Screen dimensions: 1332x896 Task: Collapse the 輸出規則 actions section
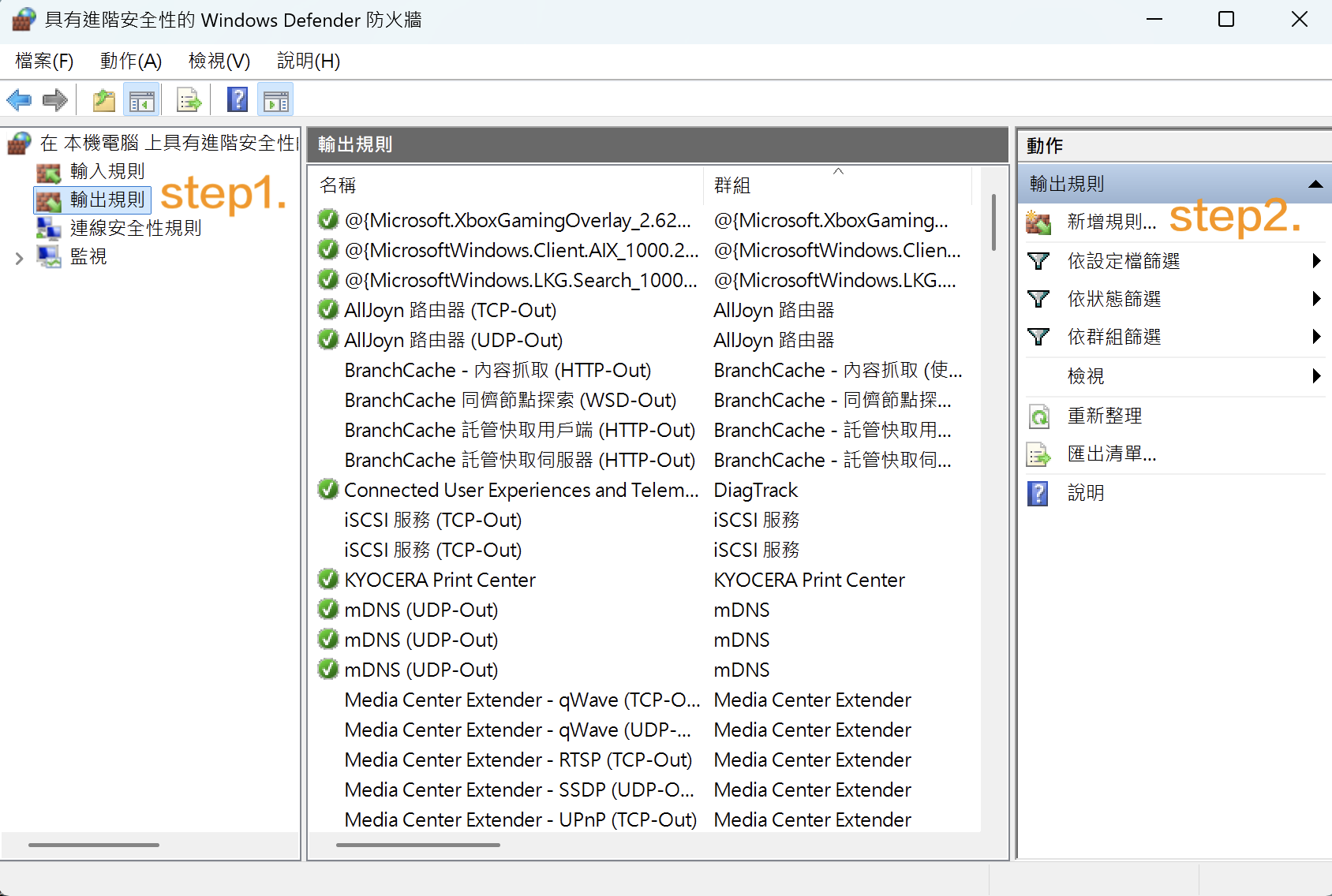1315,184
